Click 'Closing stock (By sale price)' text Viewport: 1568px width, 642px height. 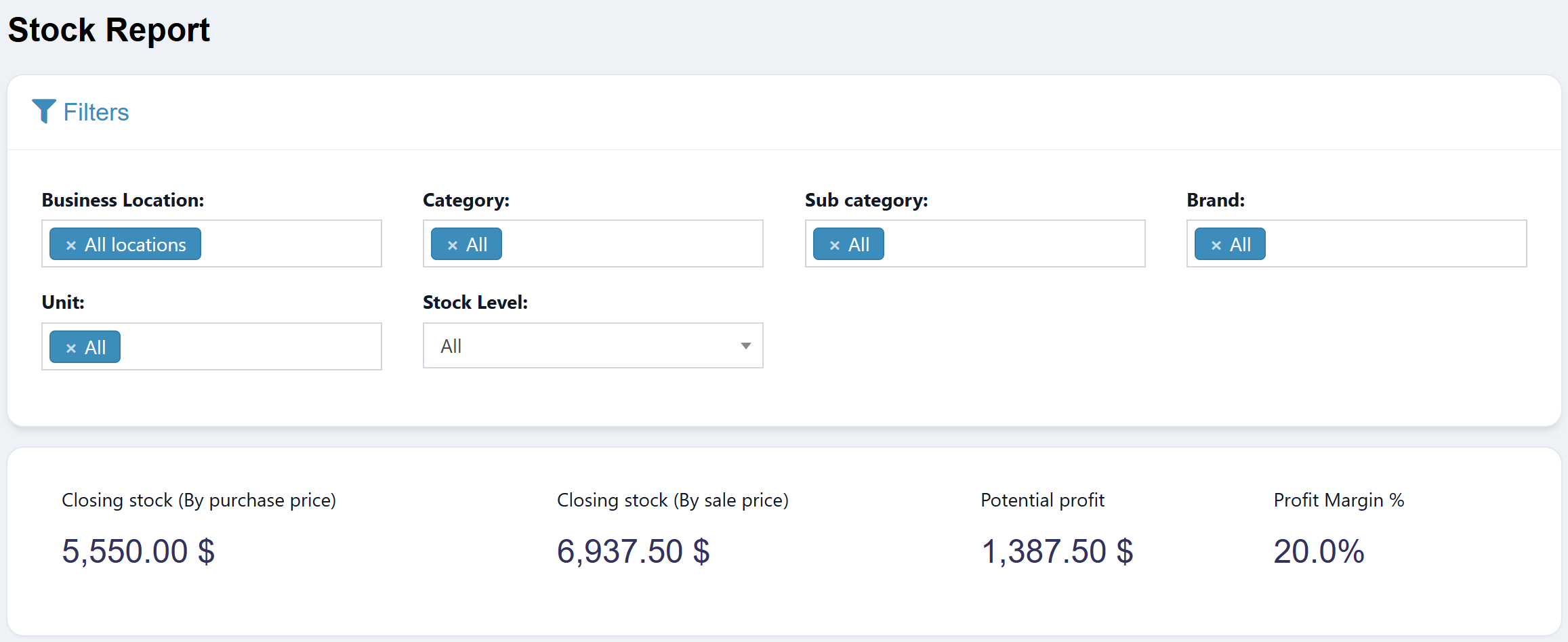(673, 500)
